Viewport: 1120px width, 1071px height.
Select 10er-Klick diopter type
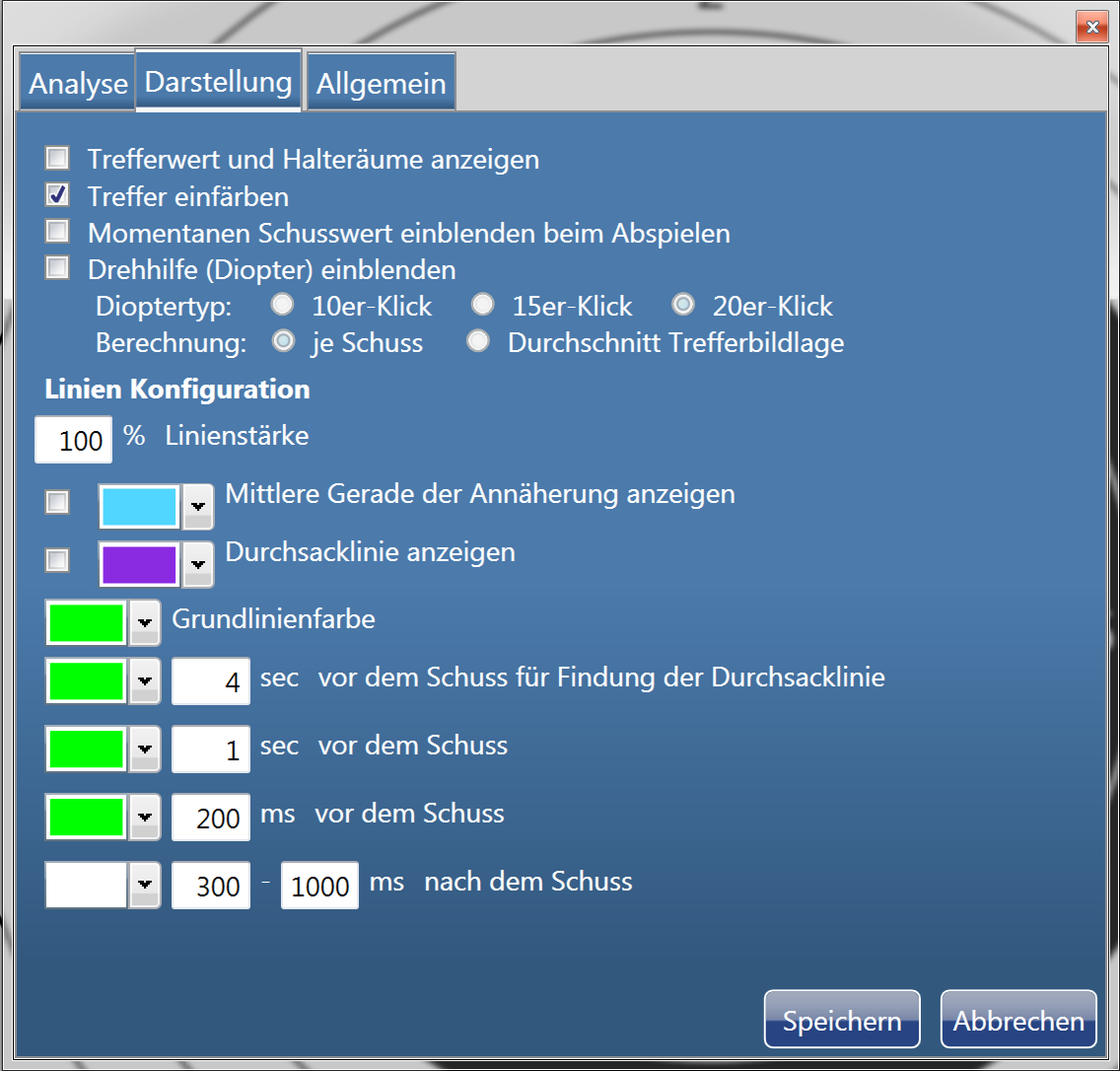283,305
